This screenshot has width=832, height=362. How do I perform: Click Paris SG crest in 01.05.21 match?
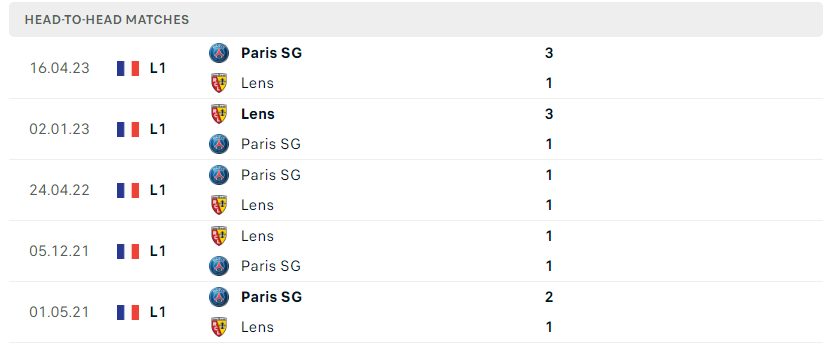219,297
